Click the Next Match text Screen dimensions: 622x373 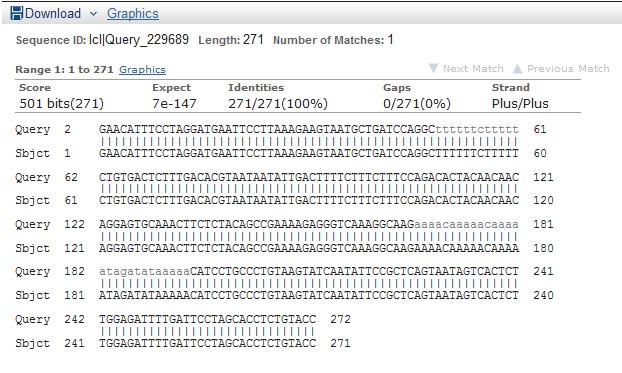[x=473, y=69]
